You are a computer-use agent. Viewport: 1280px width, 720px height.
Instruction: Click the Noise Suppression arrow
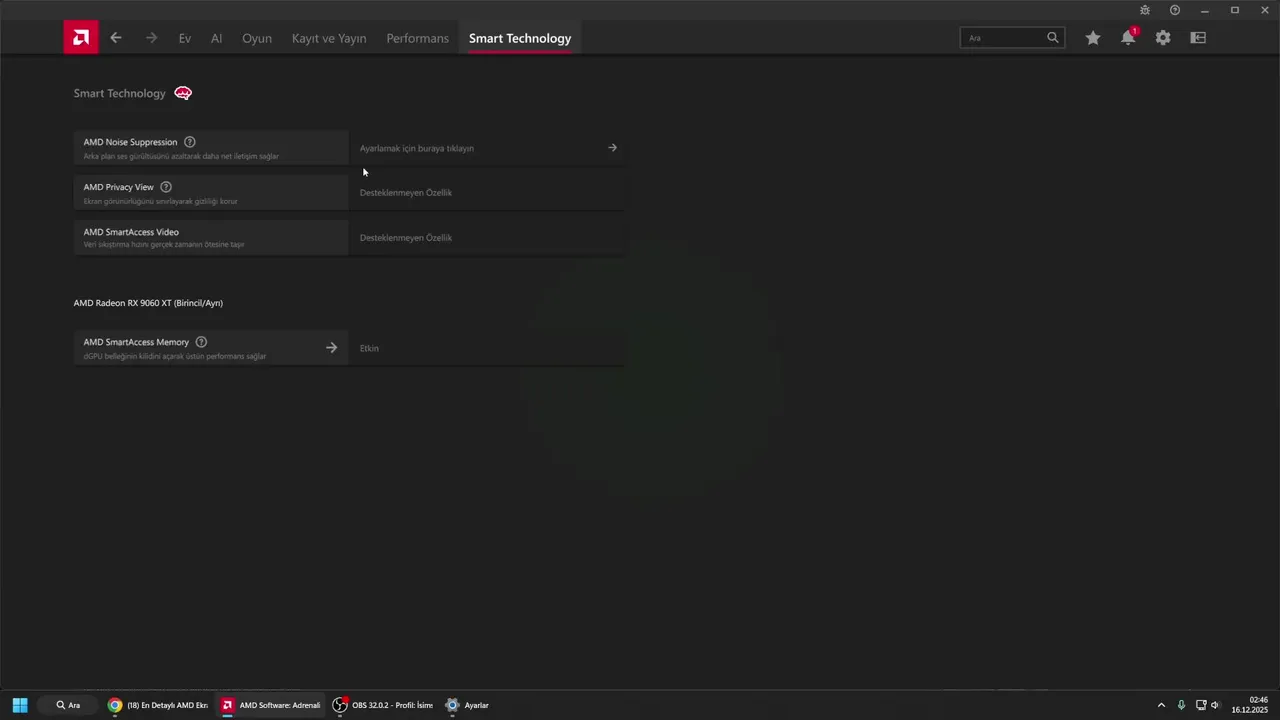[x=613, y=148]
